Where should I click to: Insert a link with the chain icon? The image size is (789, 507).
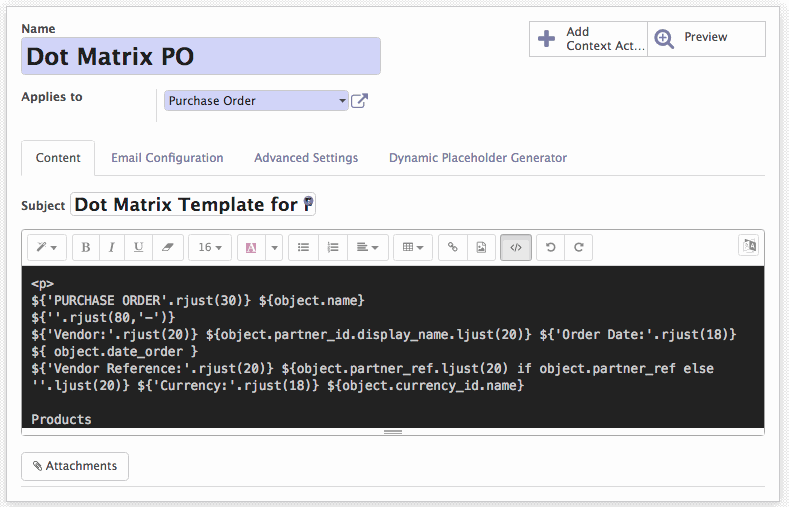click(x=453, y=247)
